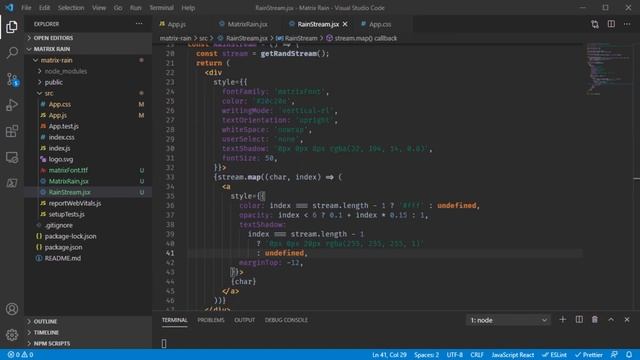Click the RainStream breadcrumb symbol
The width and height of the screenshot is (640, 360).
(297, 38)
